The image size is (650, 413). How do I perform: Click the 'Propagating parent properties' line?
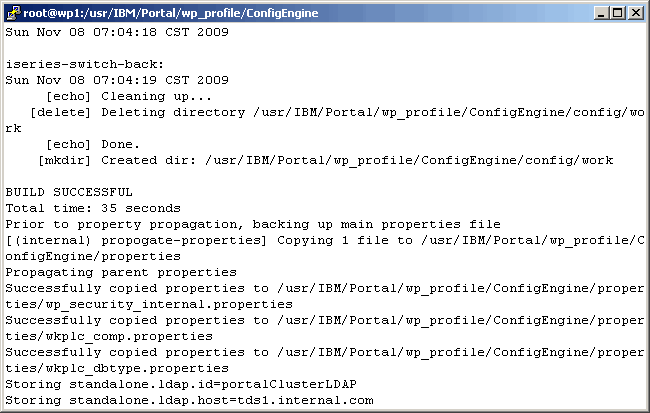121,272
